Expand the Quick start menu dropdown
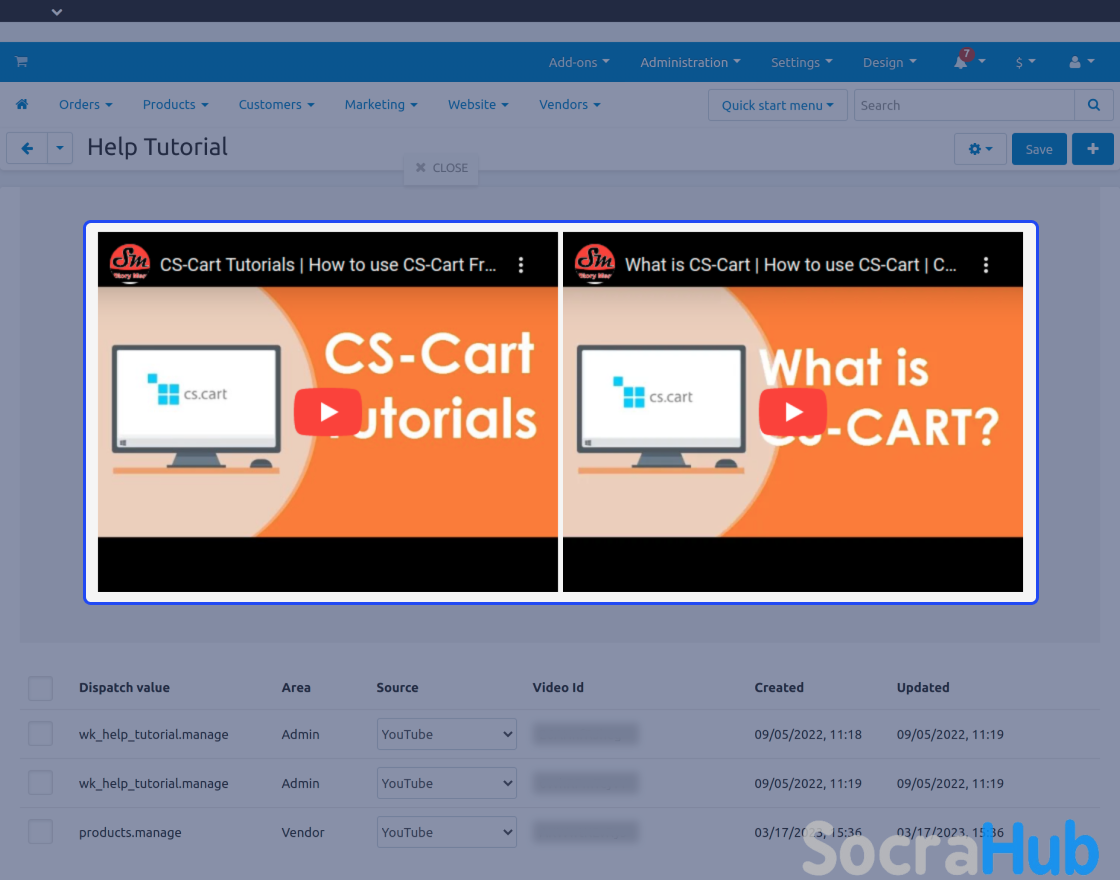Image resolution: width=1120 pixels, height=880 pixels. [x=777, y=105]
